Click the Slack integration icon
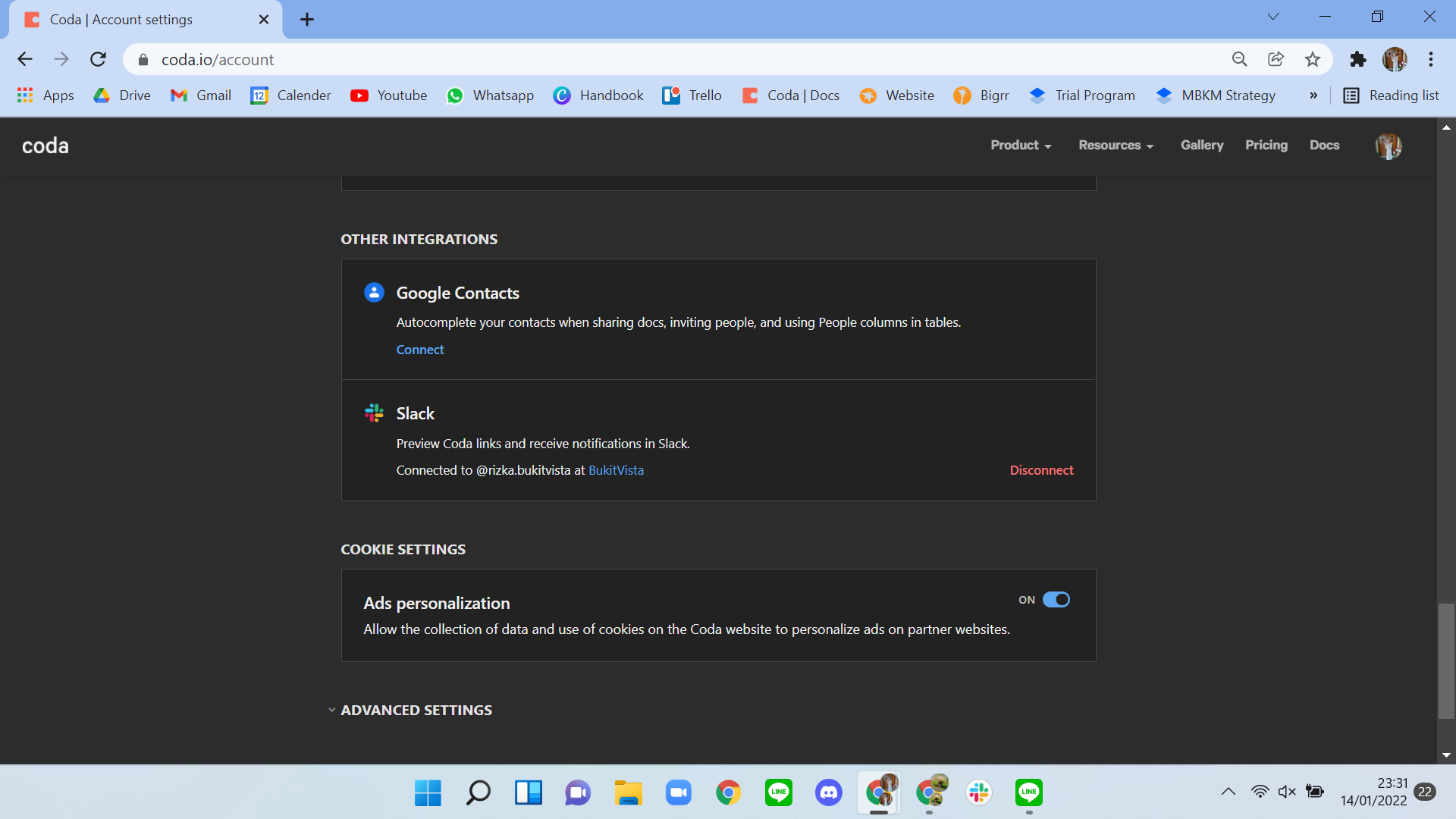The width and height of the screenshot is (1456, 819). (x=374, y=413)
